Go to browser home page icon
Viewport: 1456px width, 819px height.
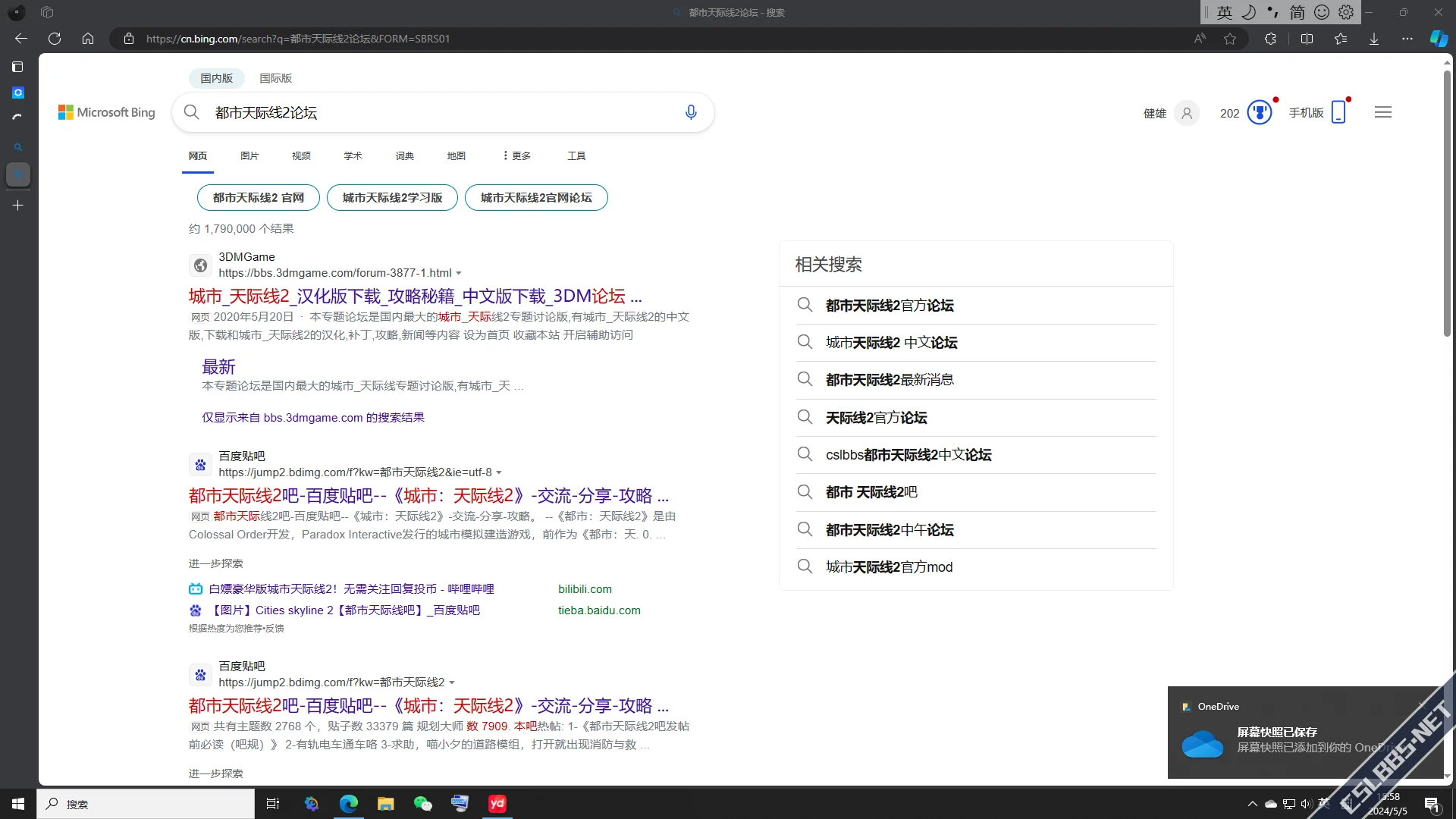[x=88, y=39]
